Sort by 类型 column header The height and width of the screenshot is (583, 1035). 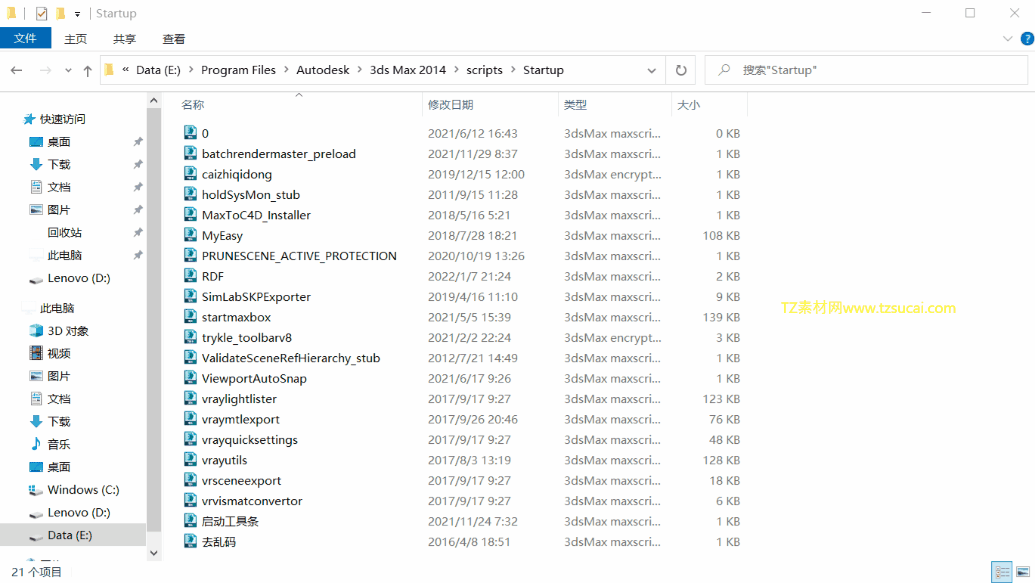pos(575,105)
